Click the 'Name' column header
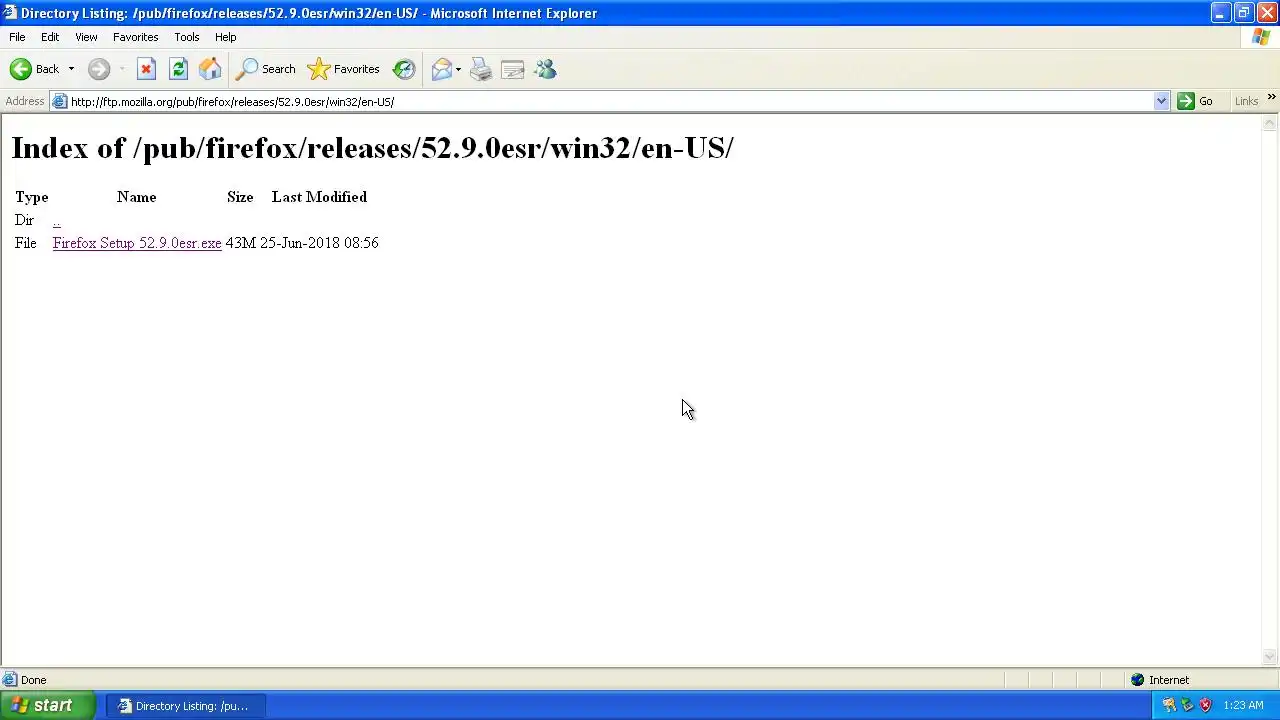Image resolution: width=1280 pixels, height=720 pixels. click(137, 197)
